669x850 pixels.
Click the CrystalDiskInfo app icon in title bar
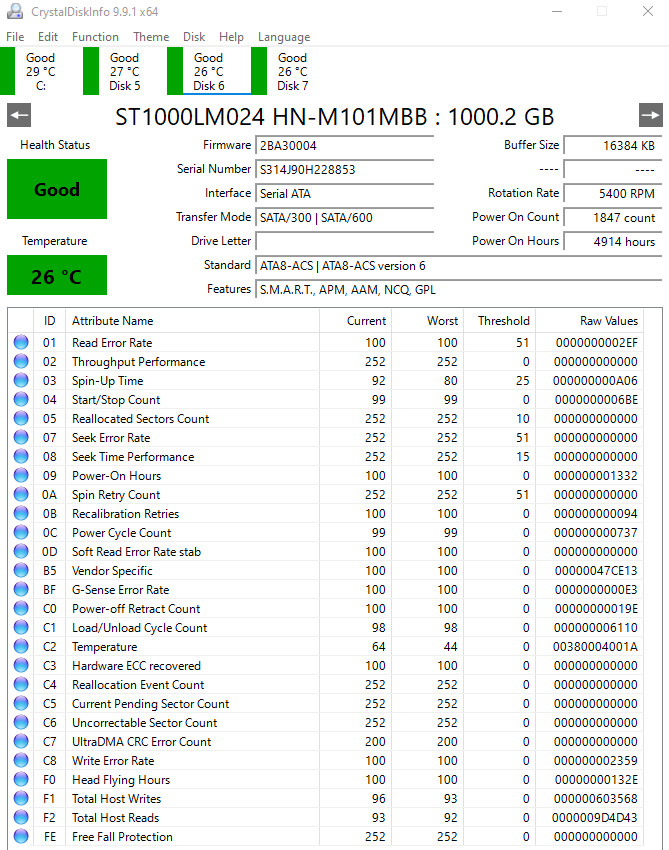[15, 11]
